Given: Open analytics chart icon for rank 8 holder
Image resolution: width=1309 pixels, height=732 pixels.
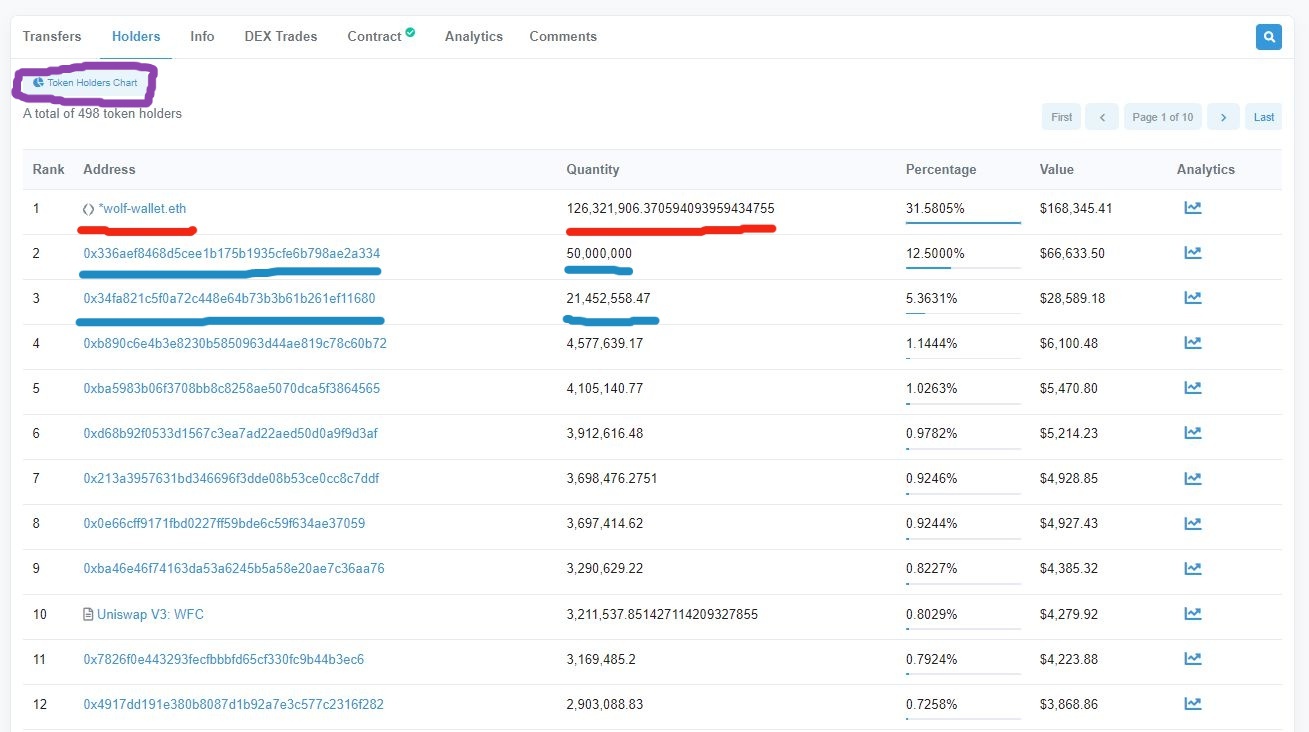Looking at the screenshot, I should click(x=1192, y=523).
